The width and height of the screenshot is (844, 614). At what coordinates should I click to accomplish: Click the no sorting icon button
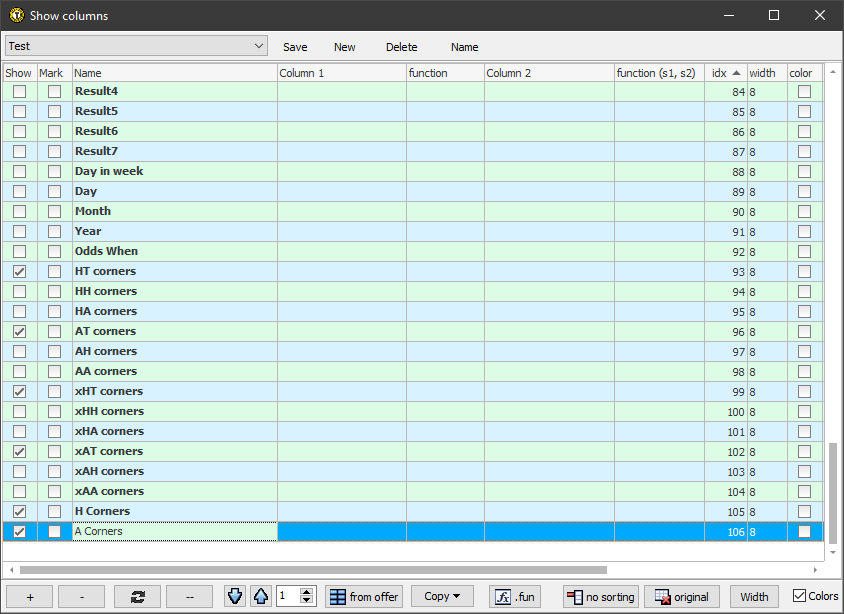600,597
